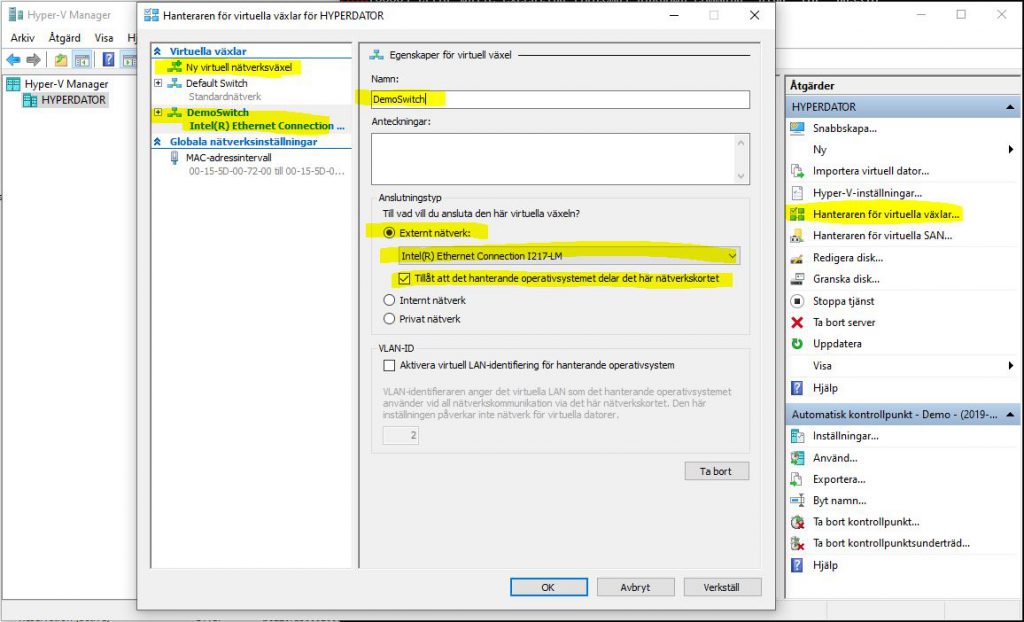Select Privat nätverk radio button

click(389, 319)
